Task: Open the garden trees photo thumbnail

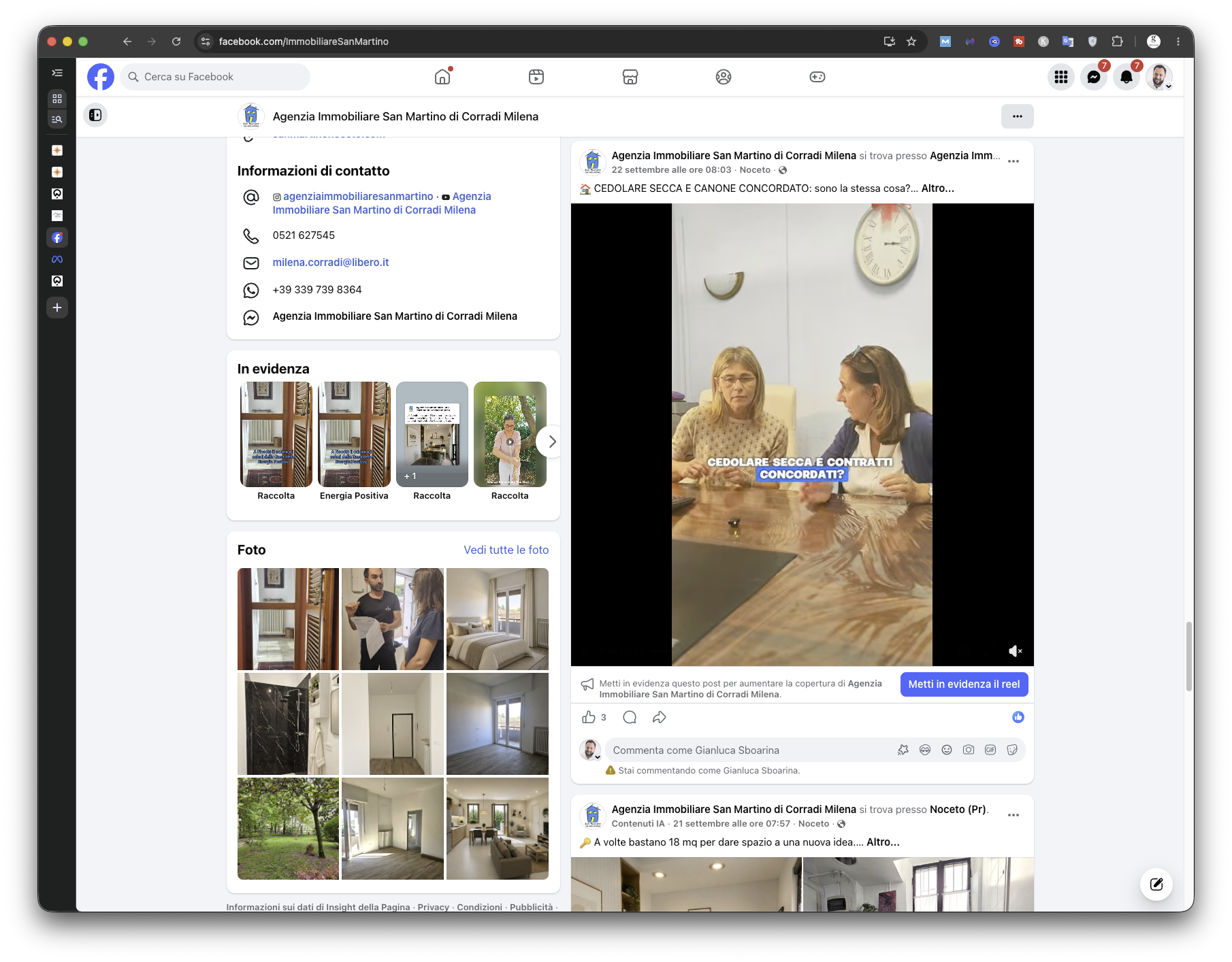Action: click(x=288, y=829)
